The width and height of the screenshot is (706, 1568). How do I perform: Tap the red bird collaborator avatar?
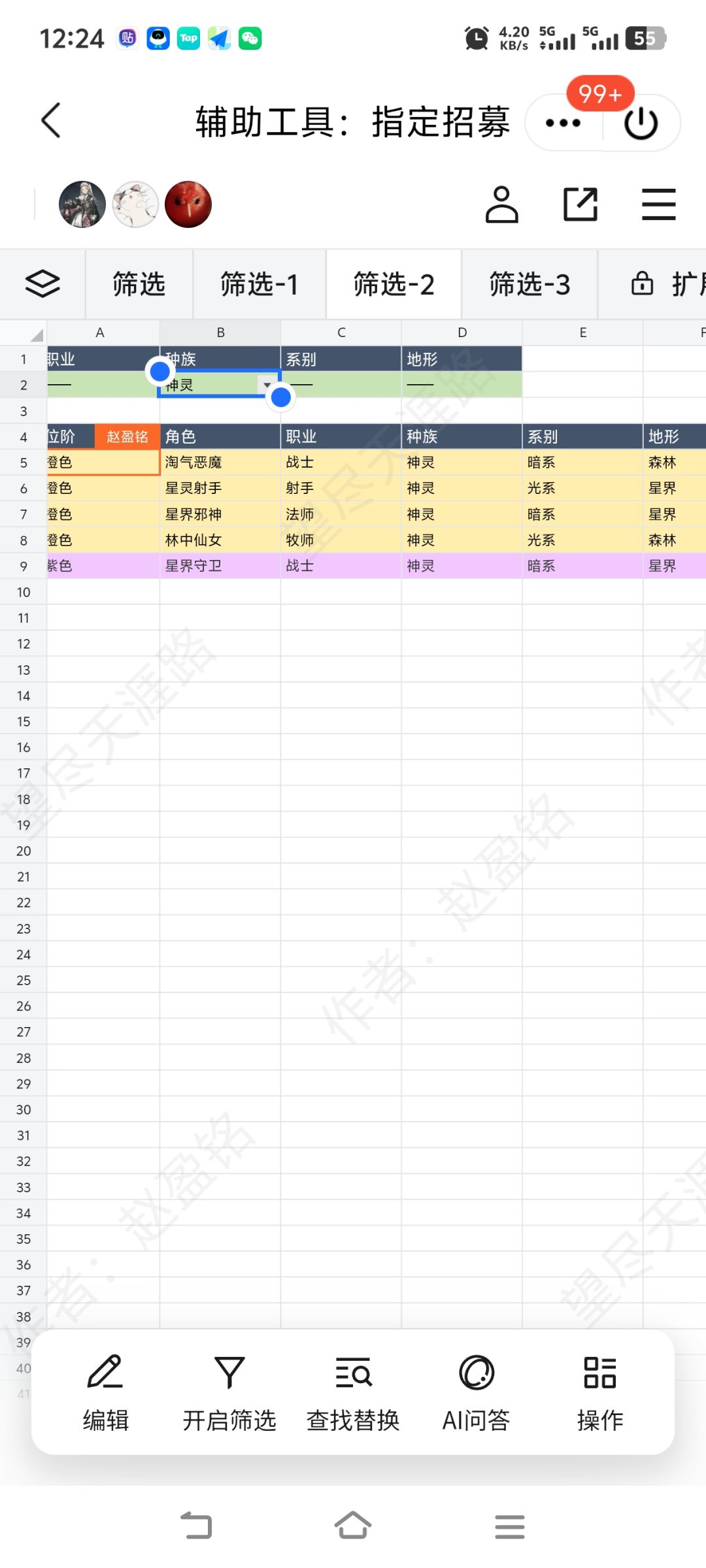(188, 204)
